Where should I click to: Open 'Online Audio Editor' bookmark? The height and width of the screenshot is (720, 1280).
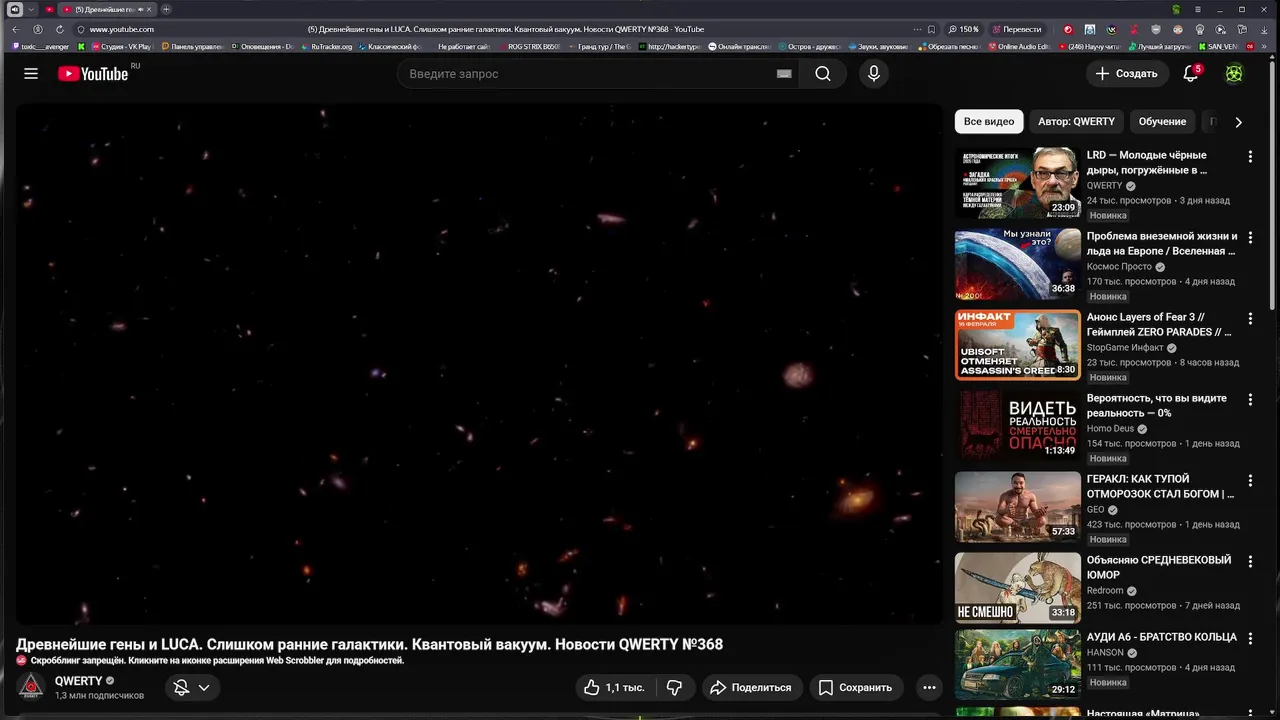[1018, 46]
